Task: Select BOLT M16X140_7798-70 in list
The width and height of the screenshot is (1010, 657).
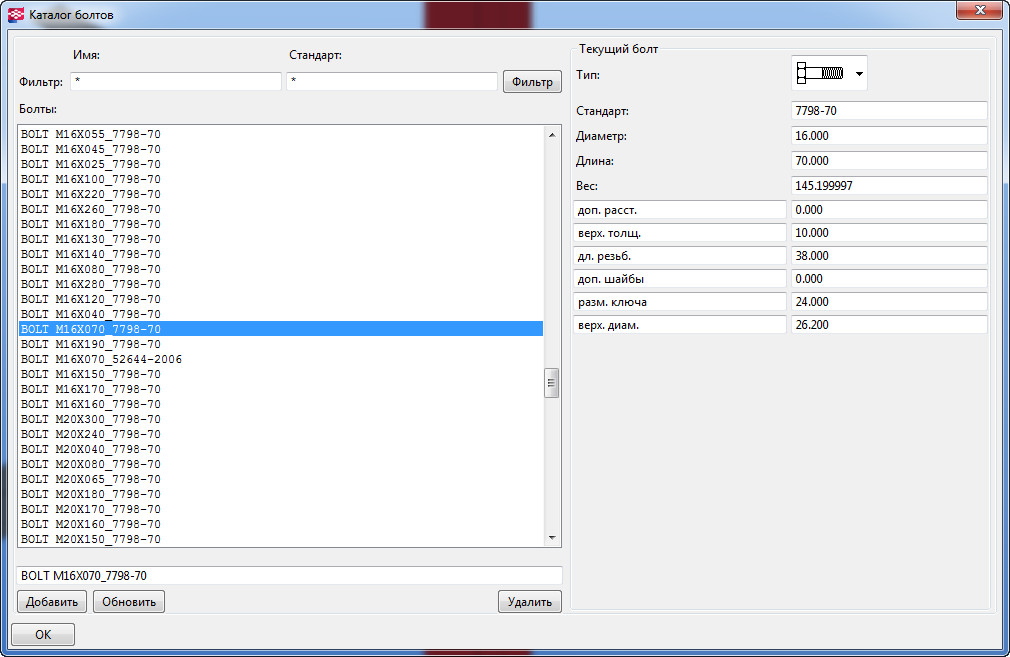Action: (281, 254)
